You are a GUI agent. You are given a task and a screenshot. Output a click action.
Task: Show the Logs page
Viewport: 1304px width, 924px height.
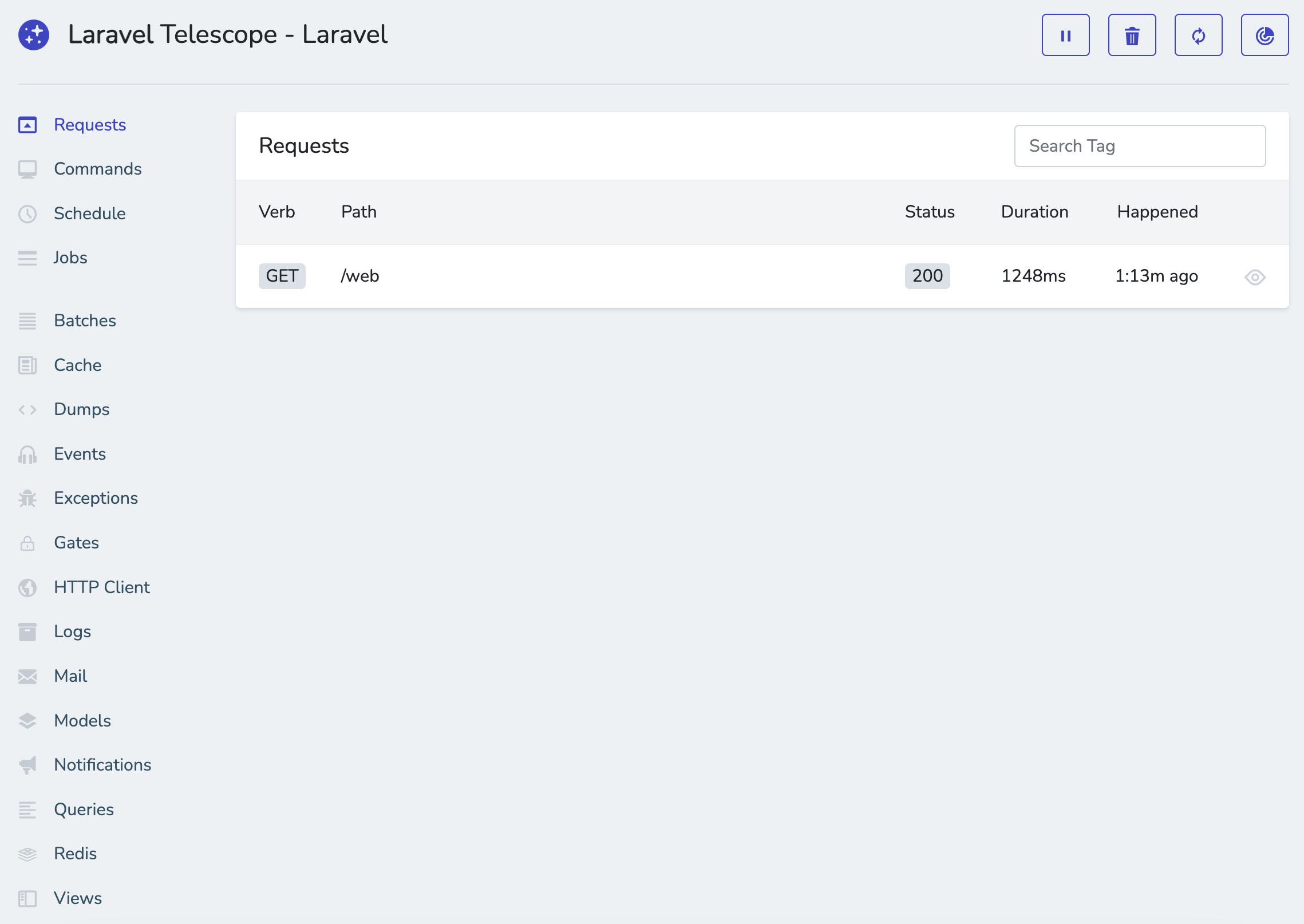tap(72, 631)
